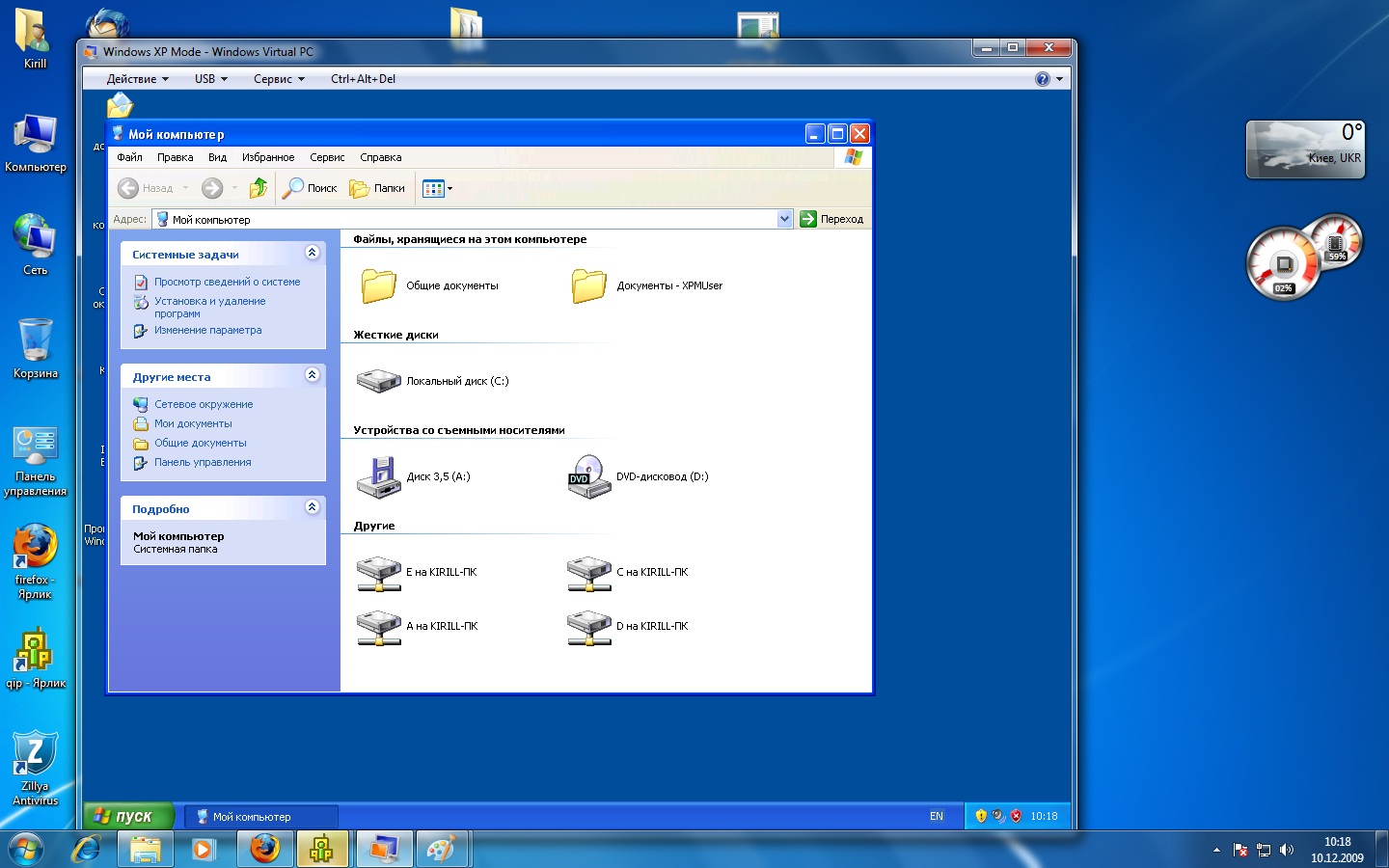Open the Forward history dropdown arrow

(234, 188)
